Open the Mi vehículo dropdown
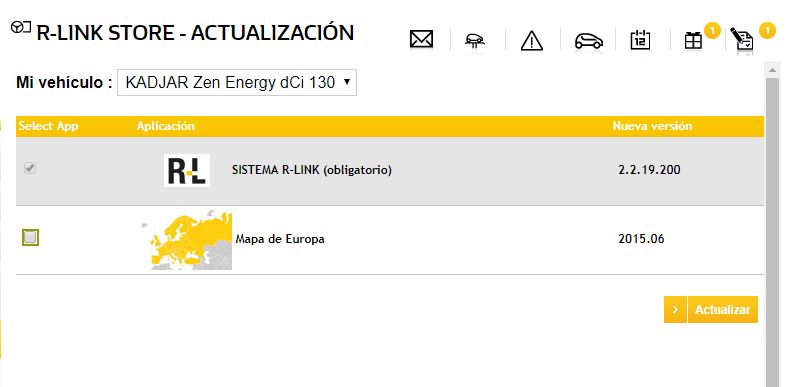The height and width of the screenshot is (387, 789). point(237,83)
